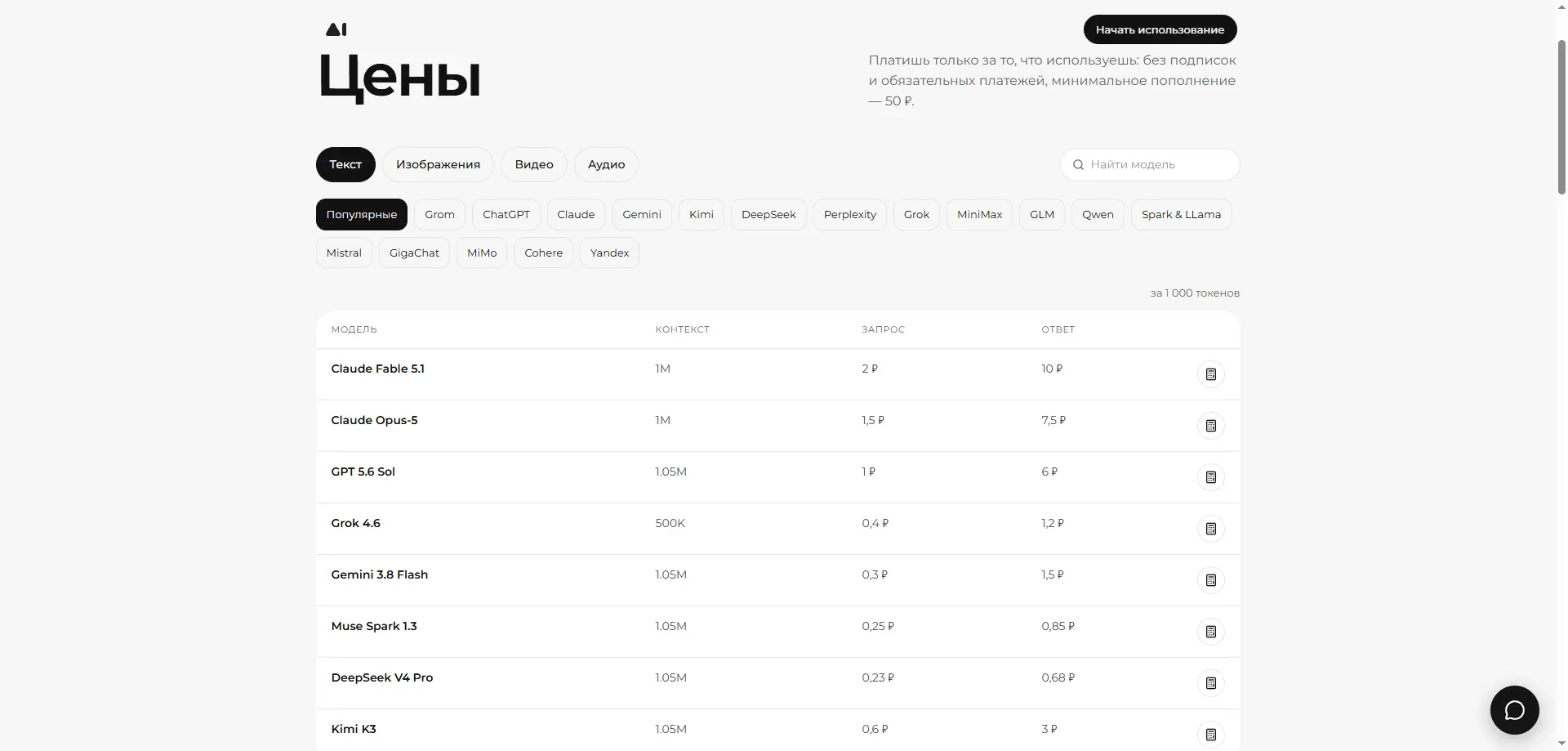
Task: Filter models by Cohere
Action: click(x=543, y=253)
